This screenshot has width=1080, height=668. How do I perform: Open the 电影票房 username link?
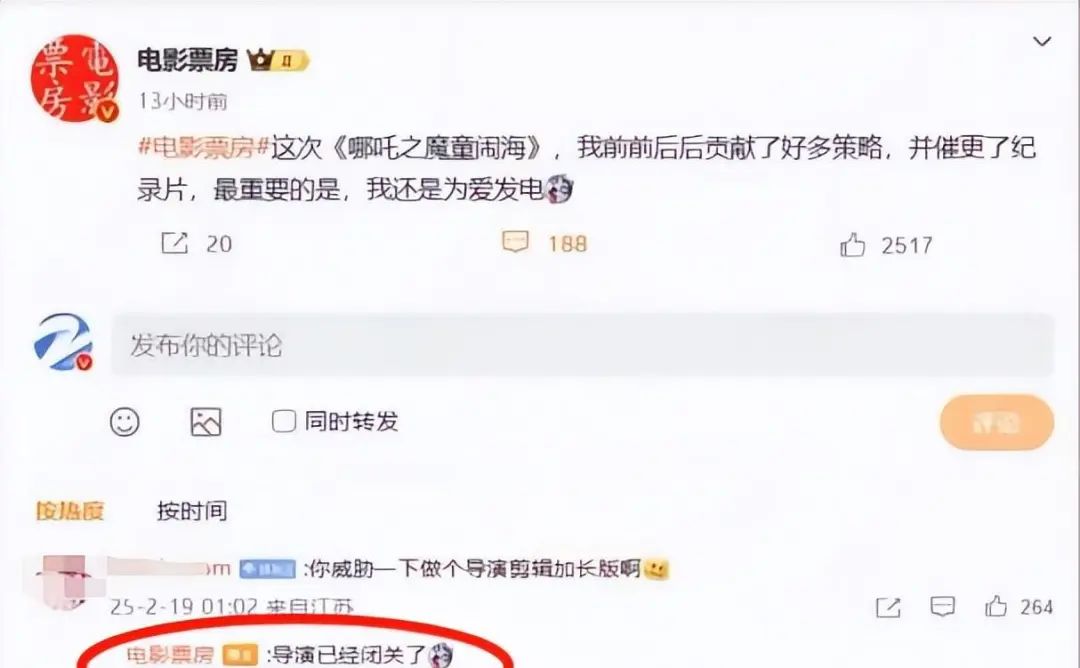point(187,61)
